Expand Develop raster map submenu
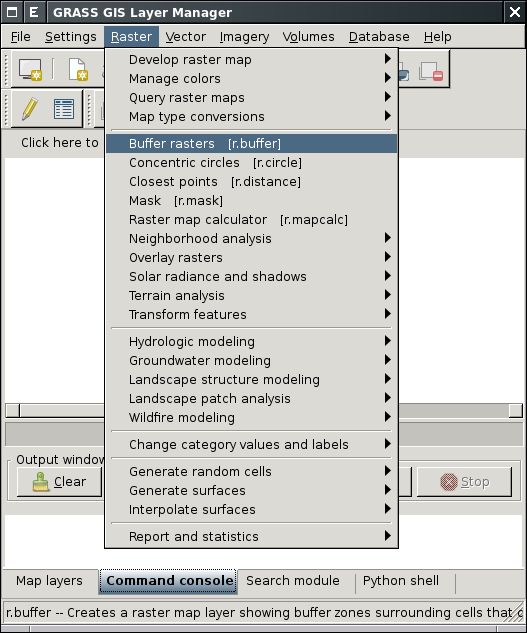 tap(251, 60)
